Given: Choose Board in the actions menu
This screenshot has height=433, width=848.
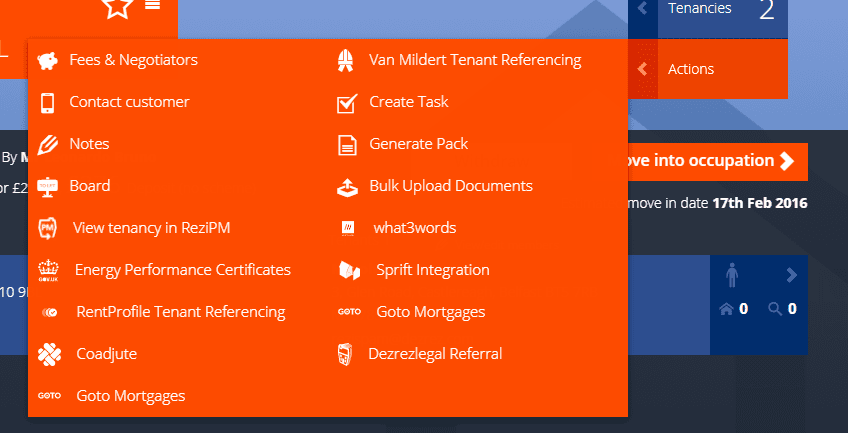Looking at the screenshot, I should [90, 186].
